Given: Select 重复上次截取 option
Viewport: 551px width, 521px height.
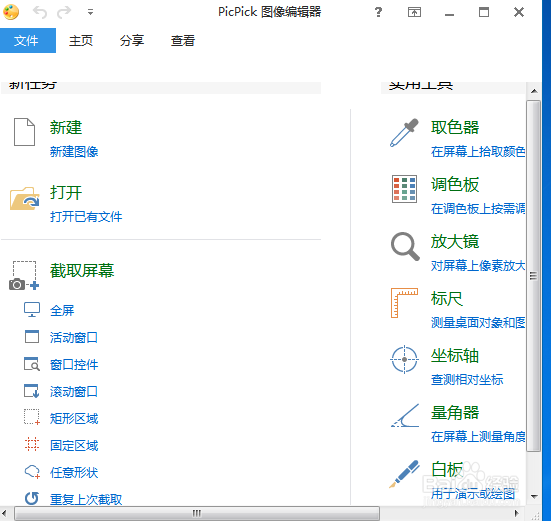Looking at the screenshot, I should pos(86,499).
